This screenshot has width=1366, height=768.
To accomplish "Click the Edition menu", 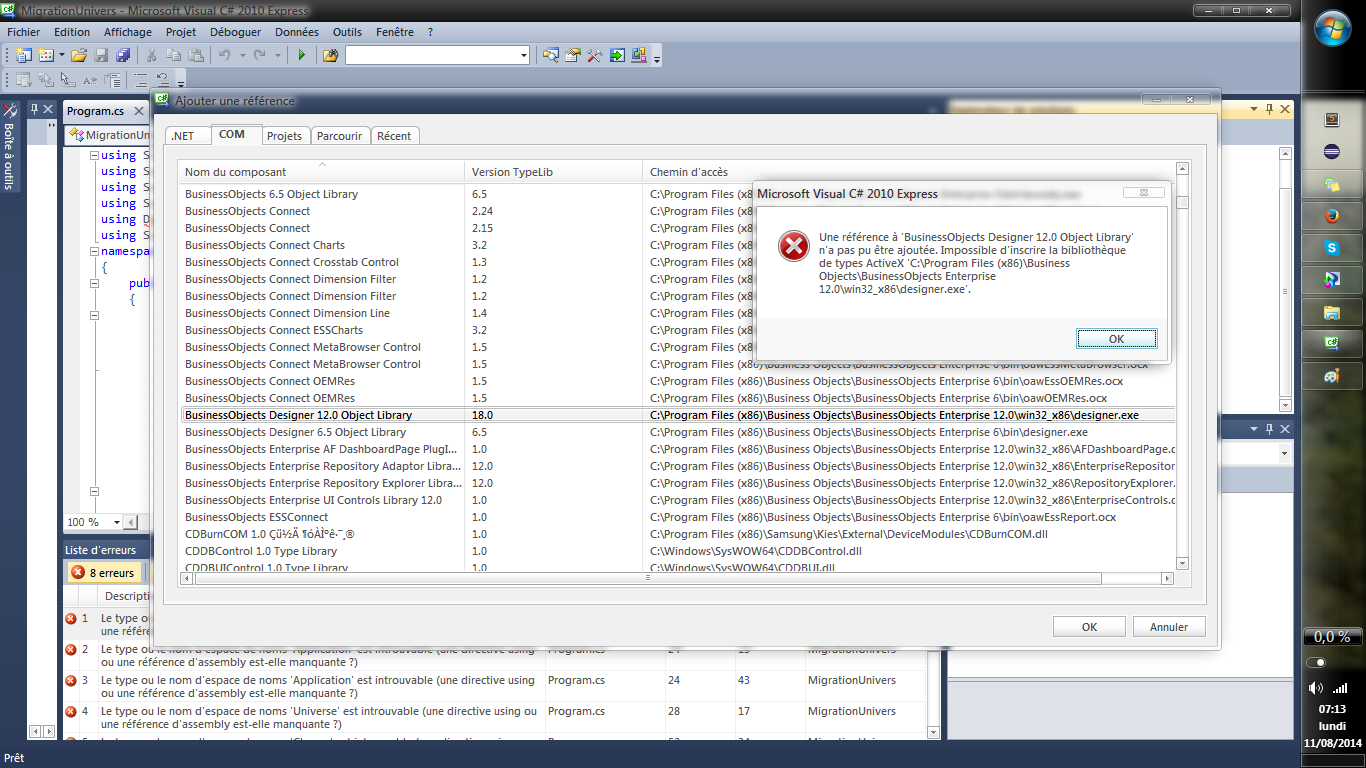I will [72, 32].
